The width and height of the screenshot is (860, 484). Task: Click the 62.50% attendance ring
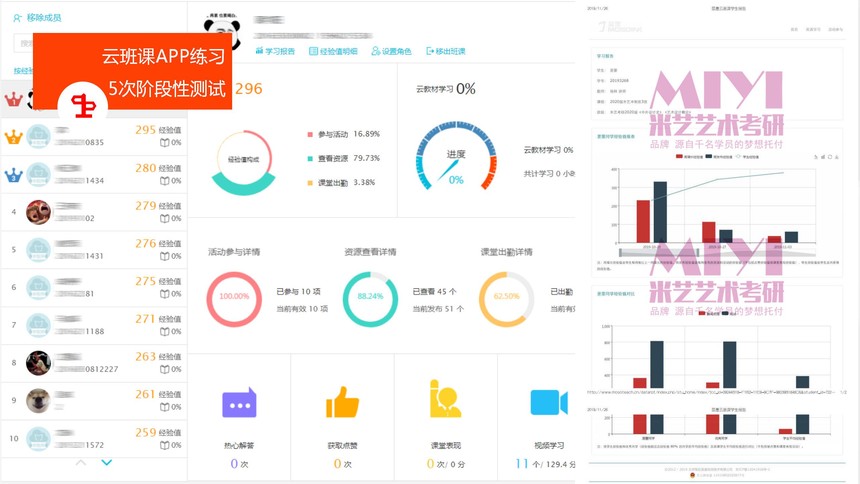tap(506, 300)
